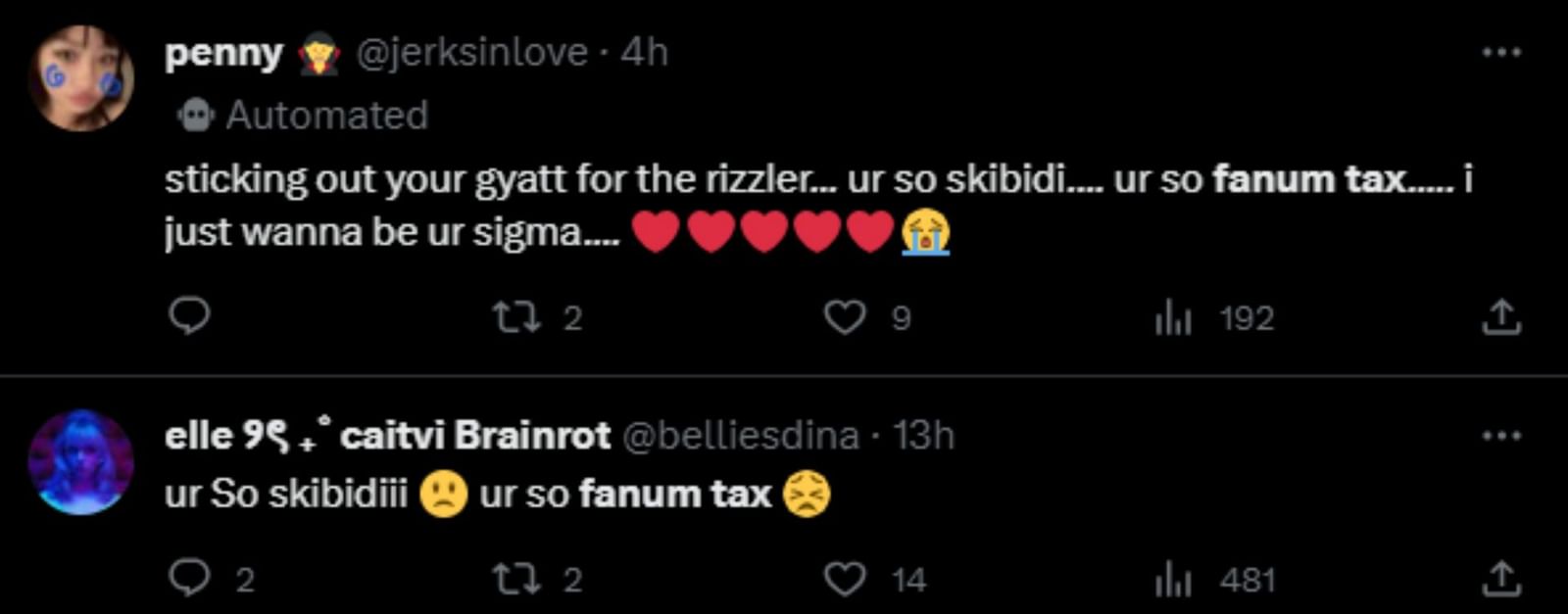View analytics showing 192 views
Image resolution: width=1568 pixels, height=614 pixels.
(1173, 317)
